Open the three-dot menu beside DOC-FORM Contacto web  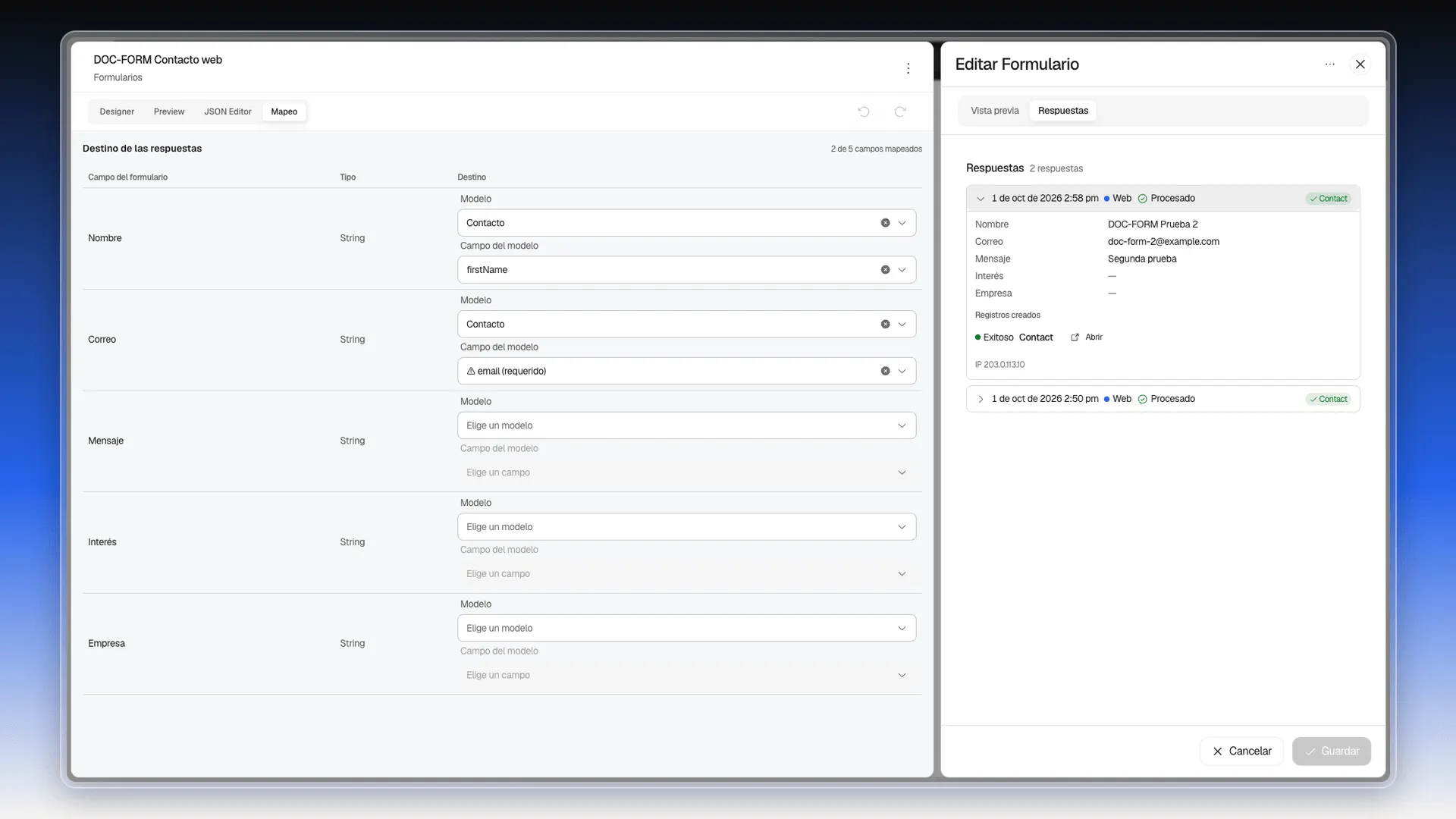pos(908,68)
